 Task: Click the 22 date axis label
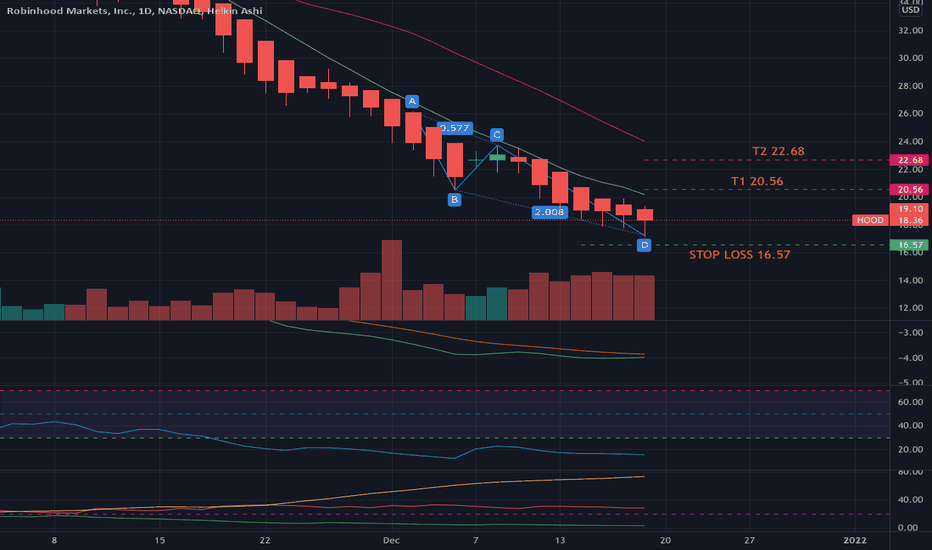(265, 540)
